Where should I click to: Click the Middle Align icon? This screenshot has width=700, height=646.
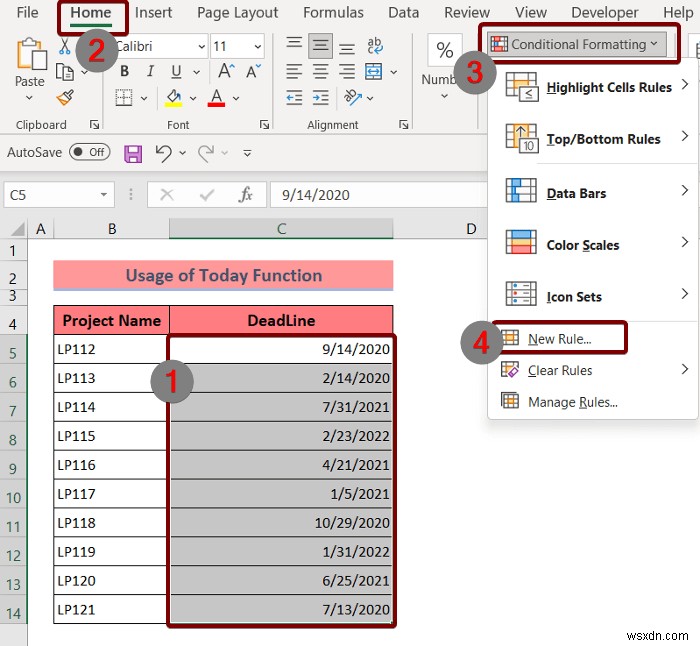pyautogui.click(x=320, y=46)
